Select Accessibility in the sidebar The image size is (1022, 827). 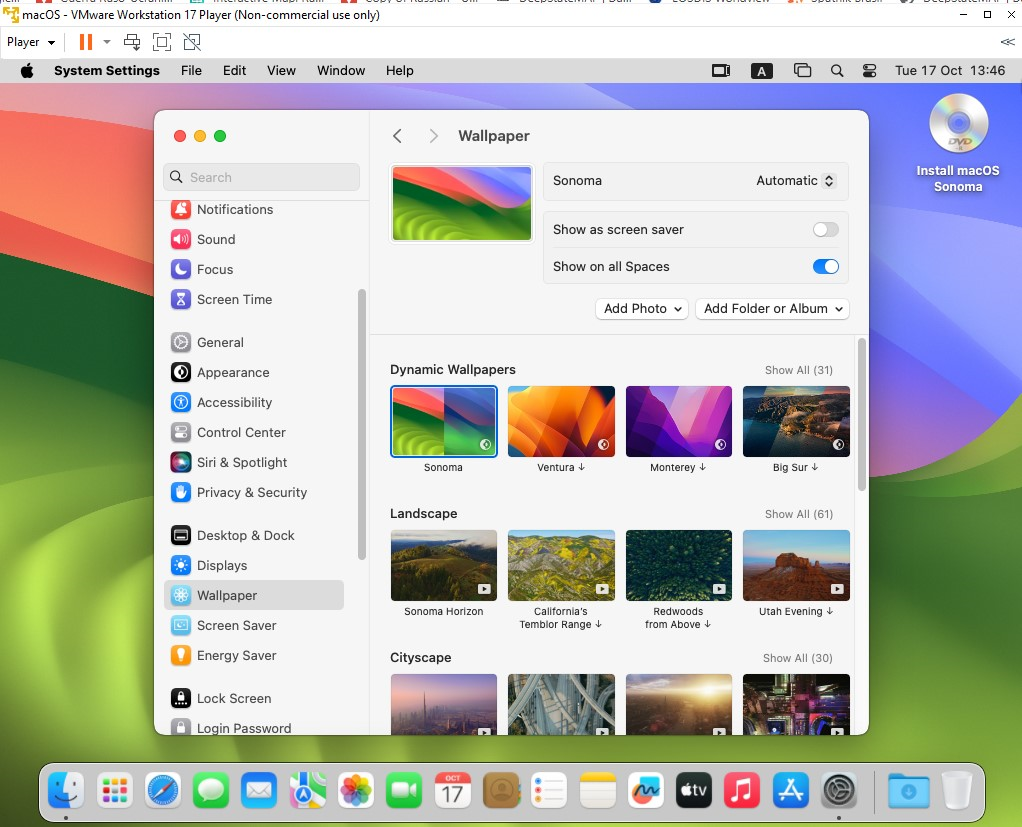click(x=234, y=402)
